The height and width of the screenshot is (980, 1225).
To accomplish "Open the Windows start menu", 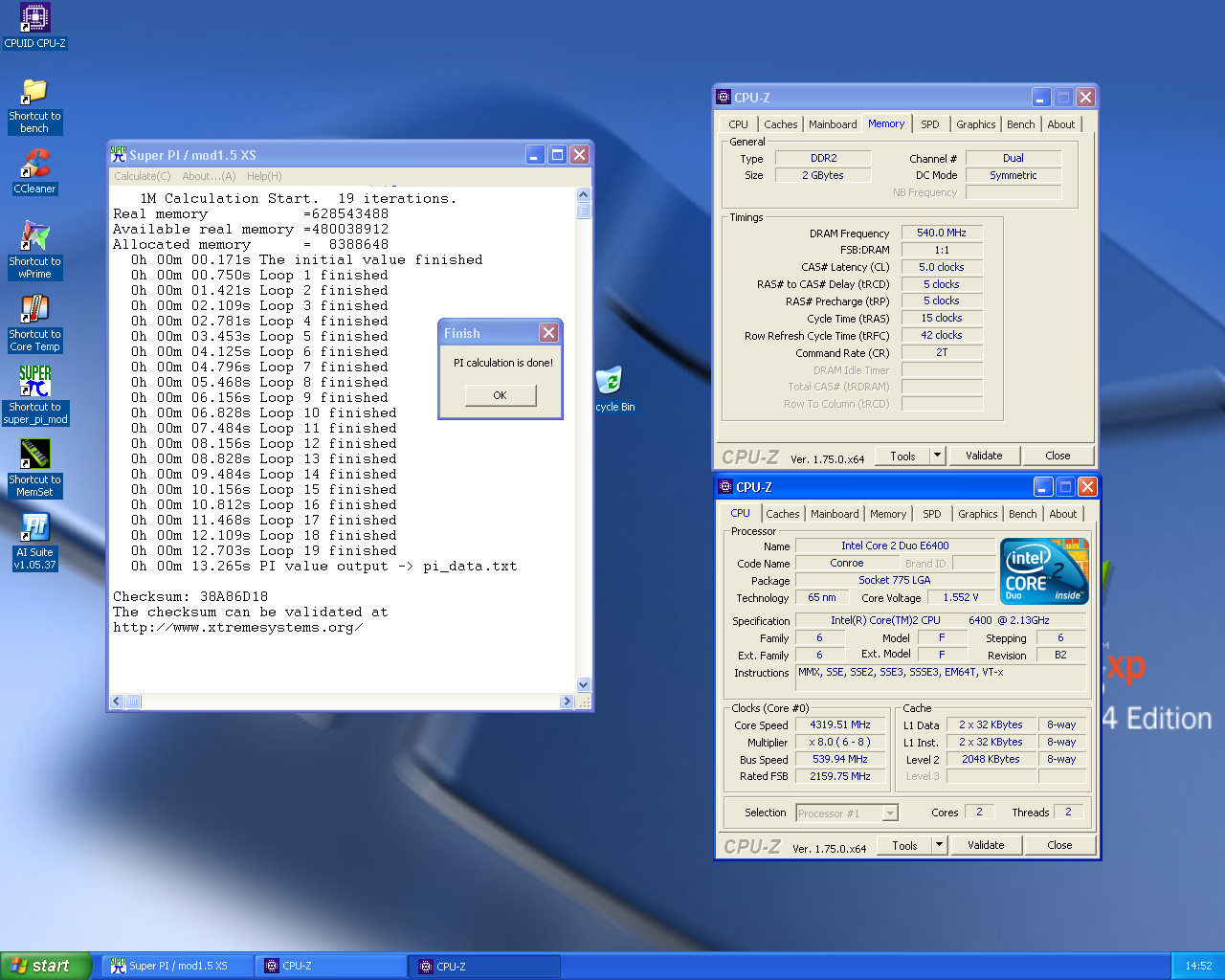I will pyautogui.click(x=46, y=966).
